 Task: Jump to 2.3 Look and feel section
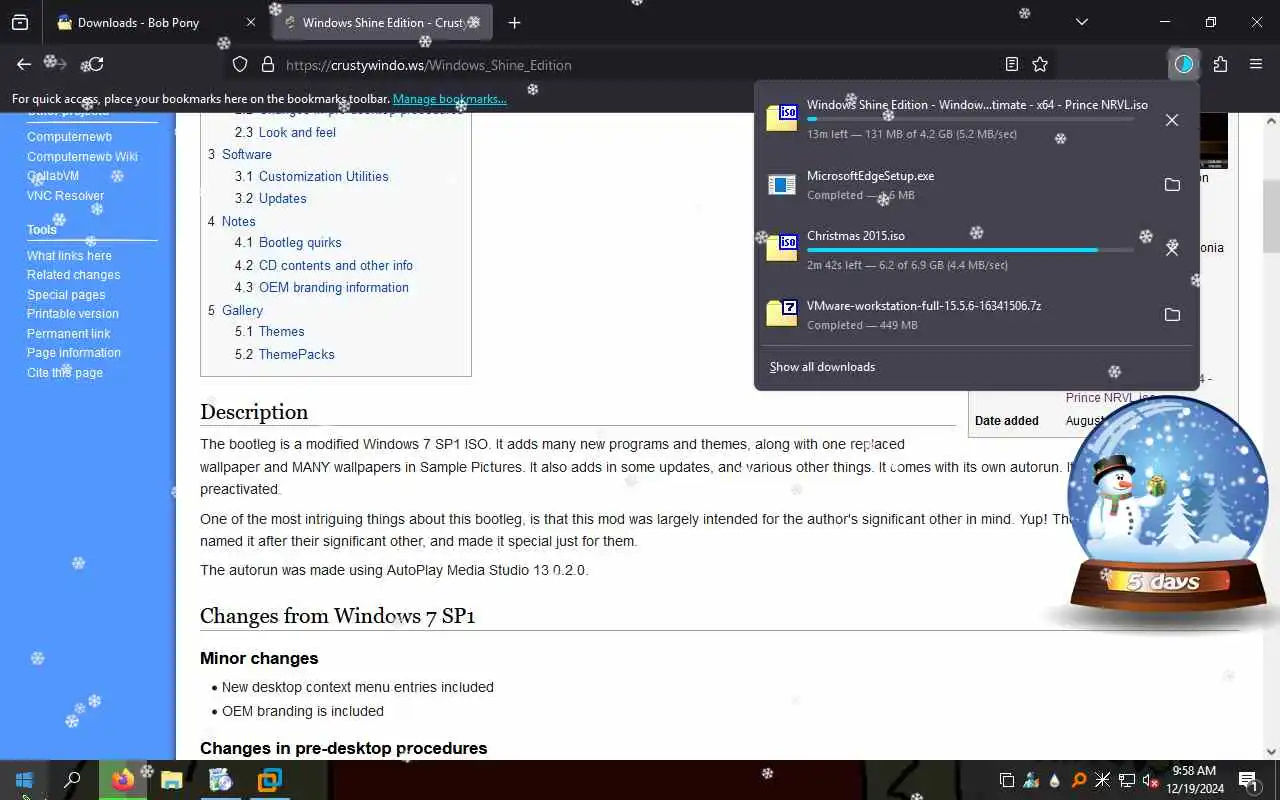pyautogui.click(x=285, y=132)
